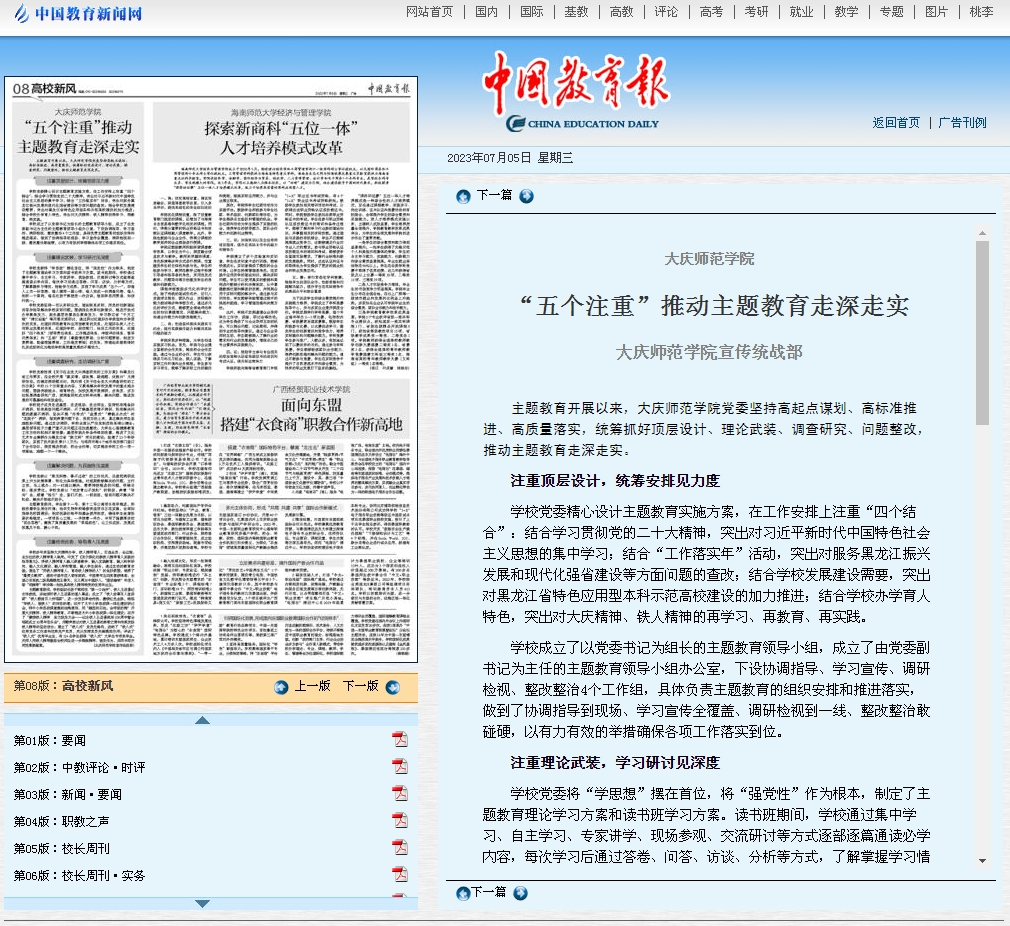The image size is (1010, 926).
Task: Click the 第08版：高校新风 label
Action: (x=63, y=686)
